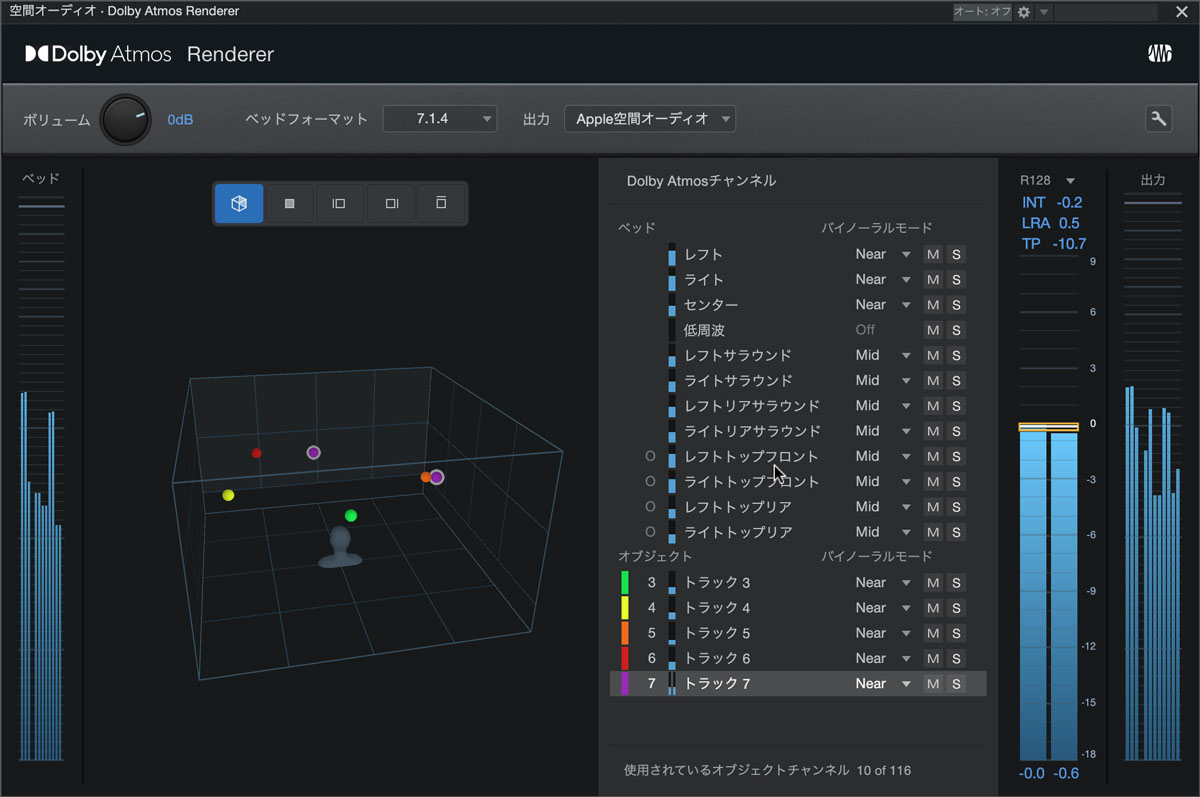Mute the レフト bed channel
This screenshot has width=1200, height=797.
click(x=933, y=254)
